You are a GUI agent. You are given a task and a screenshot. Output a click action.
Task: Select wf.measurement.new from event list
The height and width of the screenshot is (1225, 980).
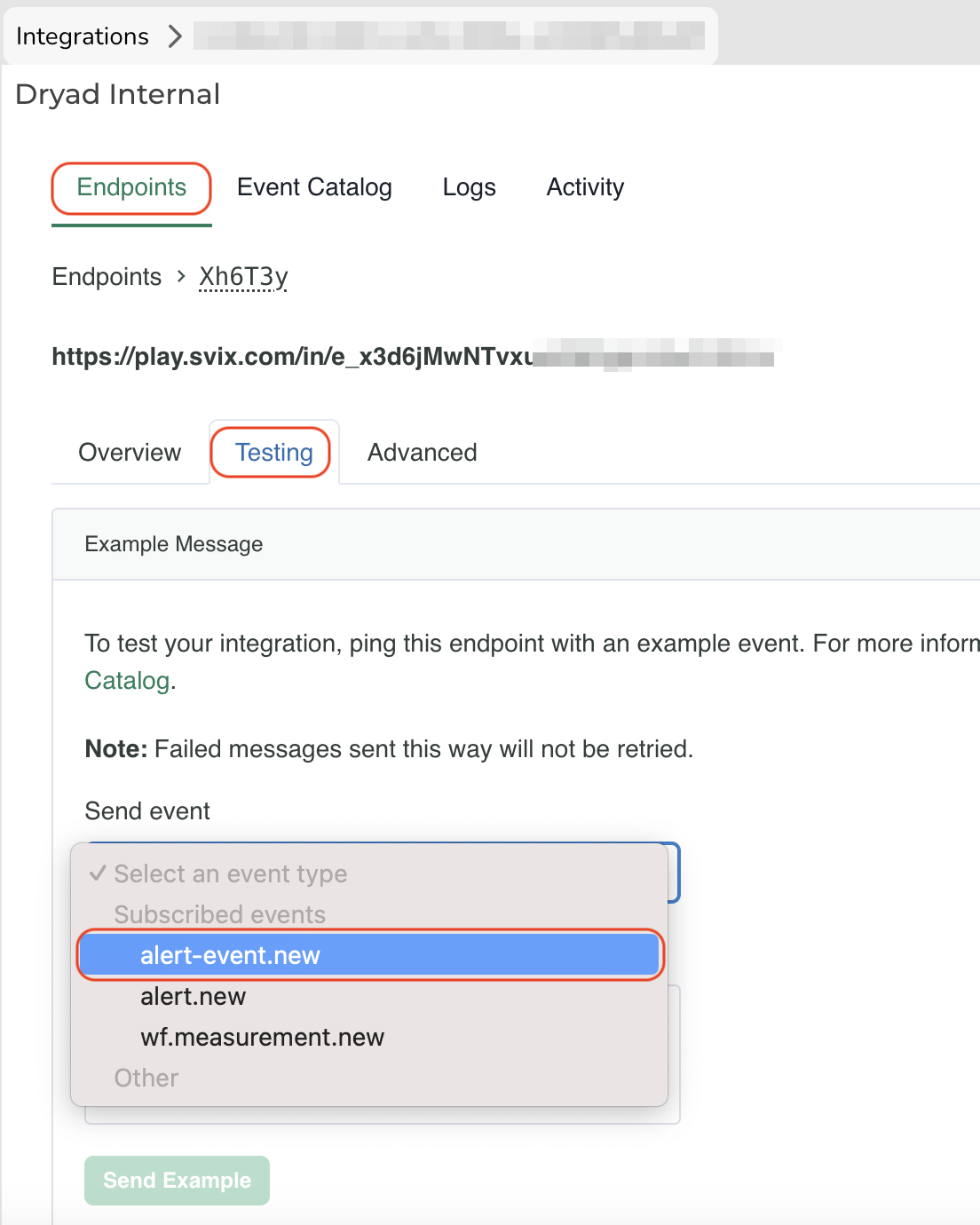tap(262, 1037)
